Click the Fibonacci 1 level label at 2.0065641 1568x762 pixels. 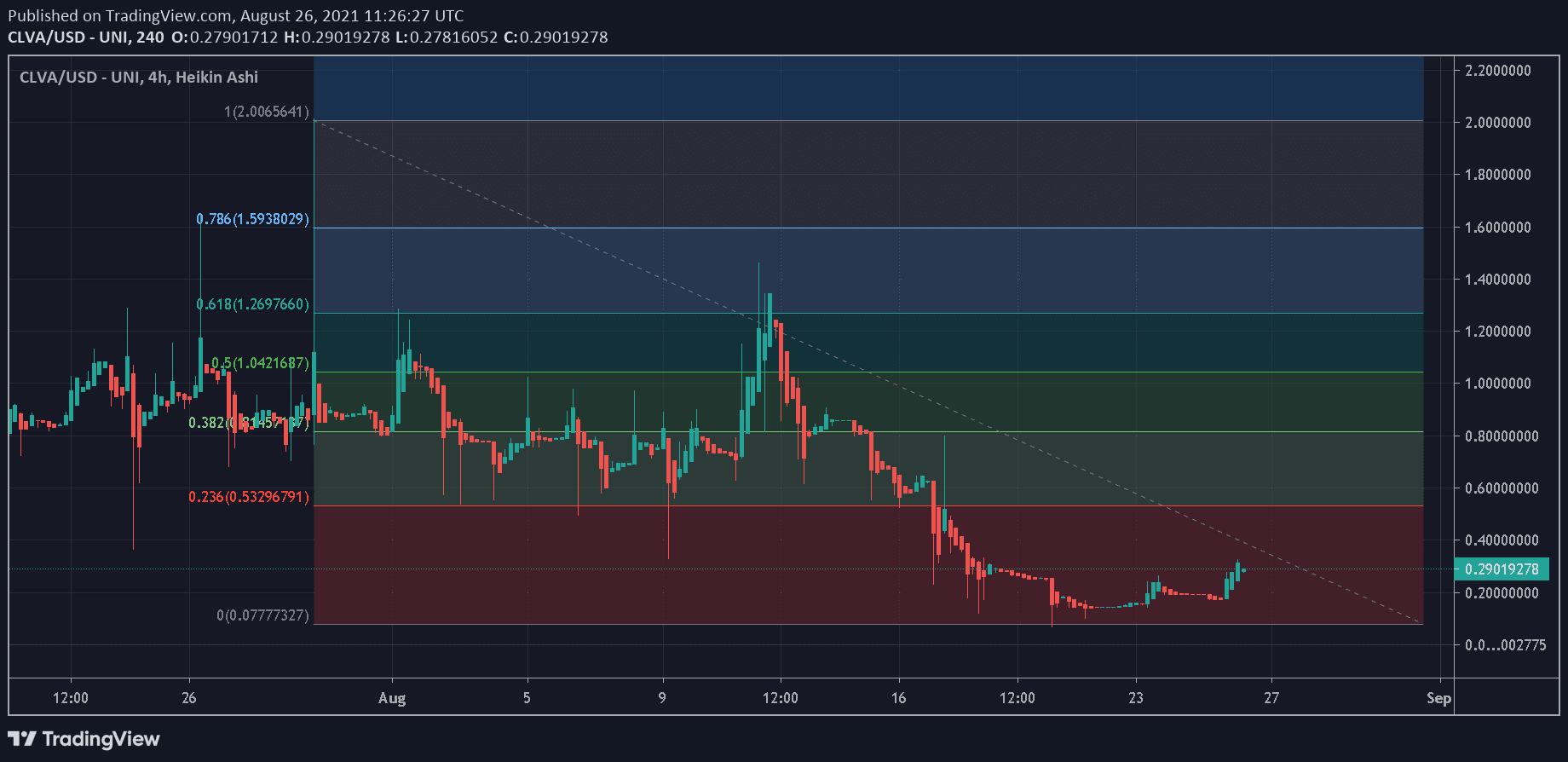coord(266,112)
